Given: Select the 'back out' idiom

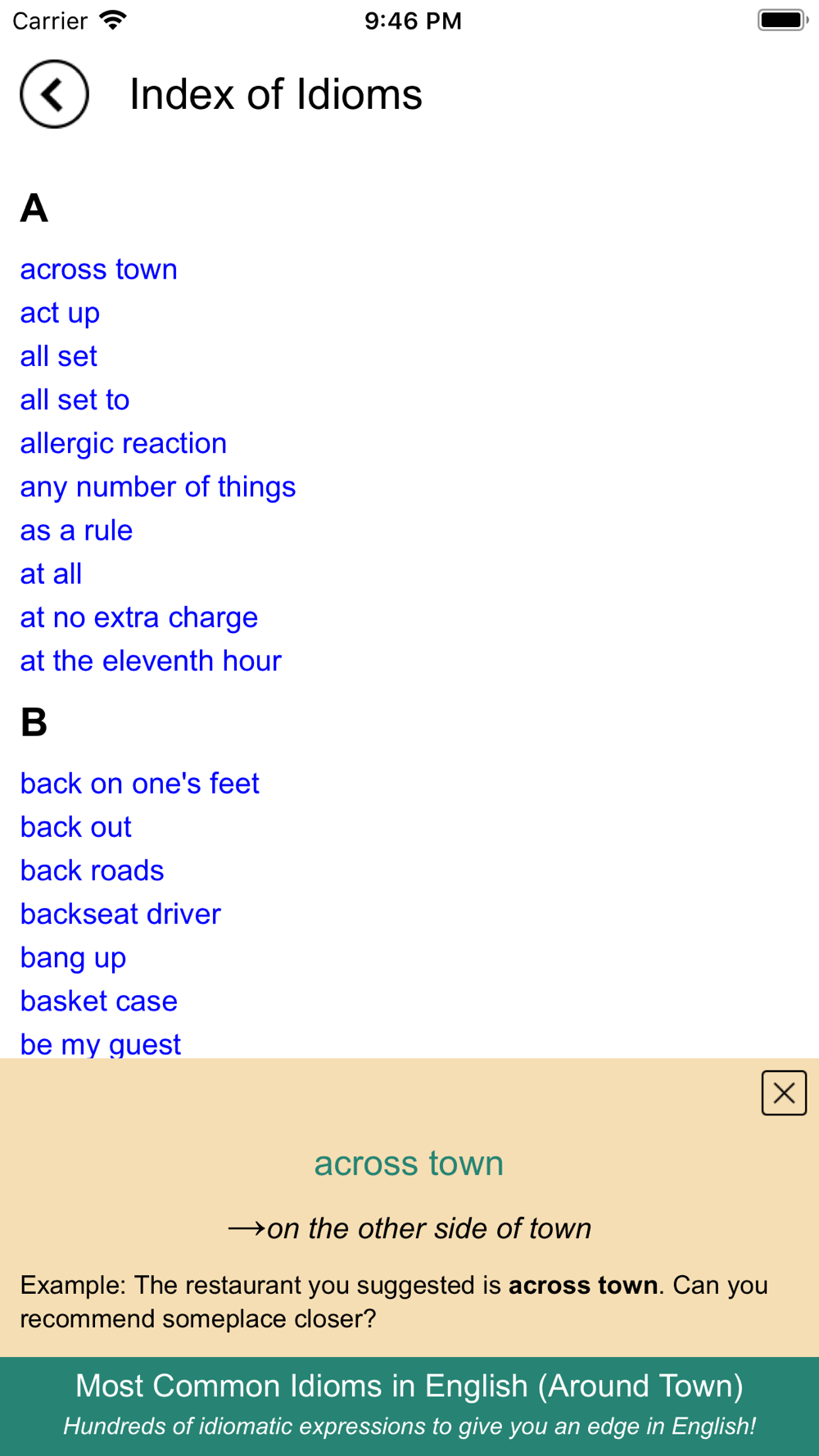Looking at the screenshot, I should pos(76,827).
